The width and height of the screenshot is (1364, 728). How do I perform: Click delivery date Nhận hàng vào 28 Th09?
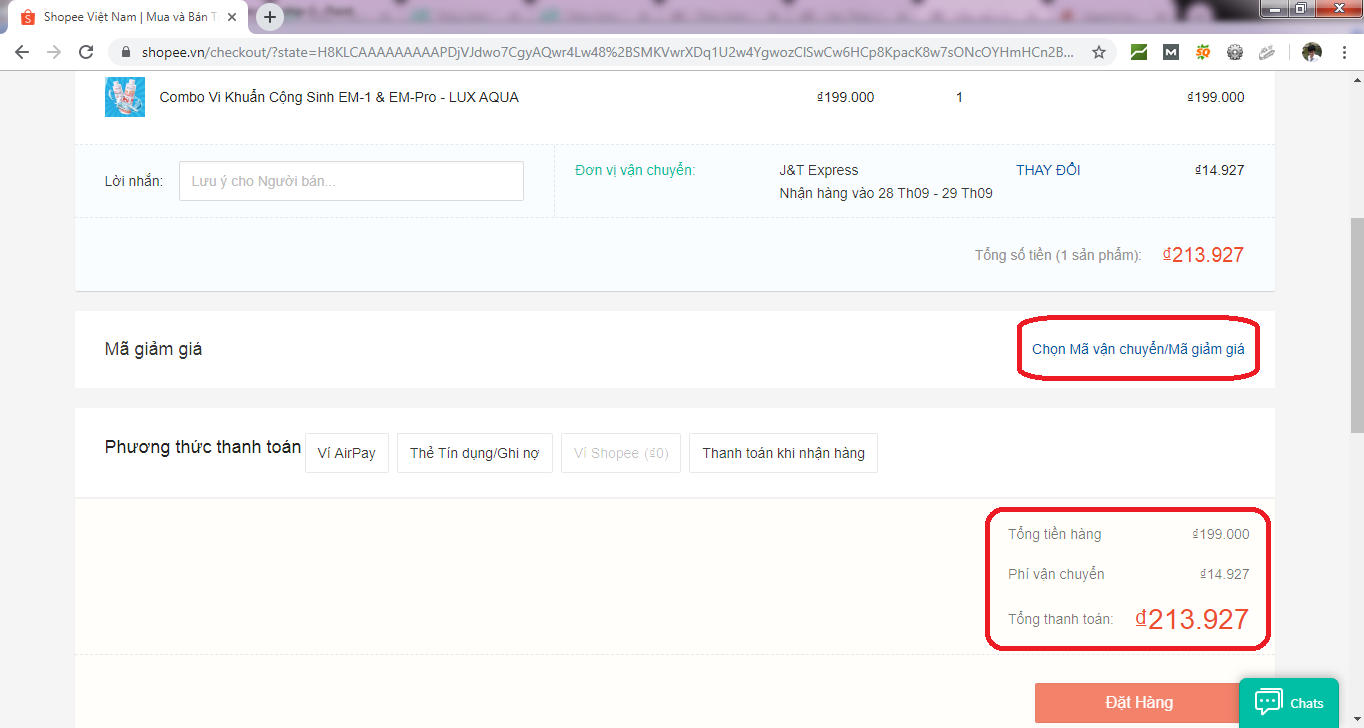pos(886,193)
